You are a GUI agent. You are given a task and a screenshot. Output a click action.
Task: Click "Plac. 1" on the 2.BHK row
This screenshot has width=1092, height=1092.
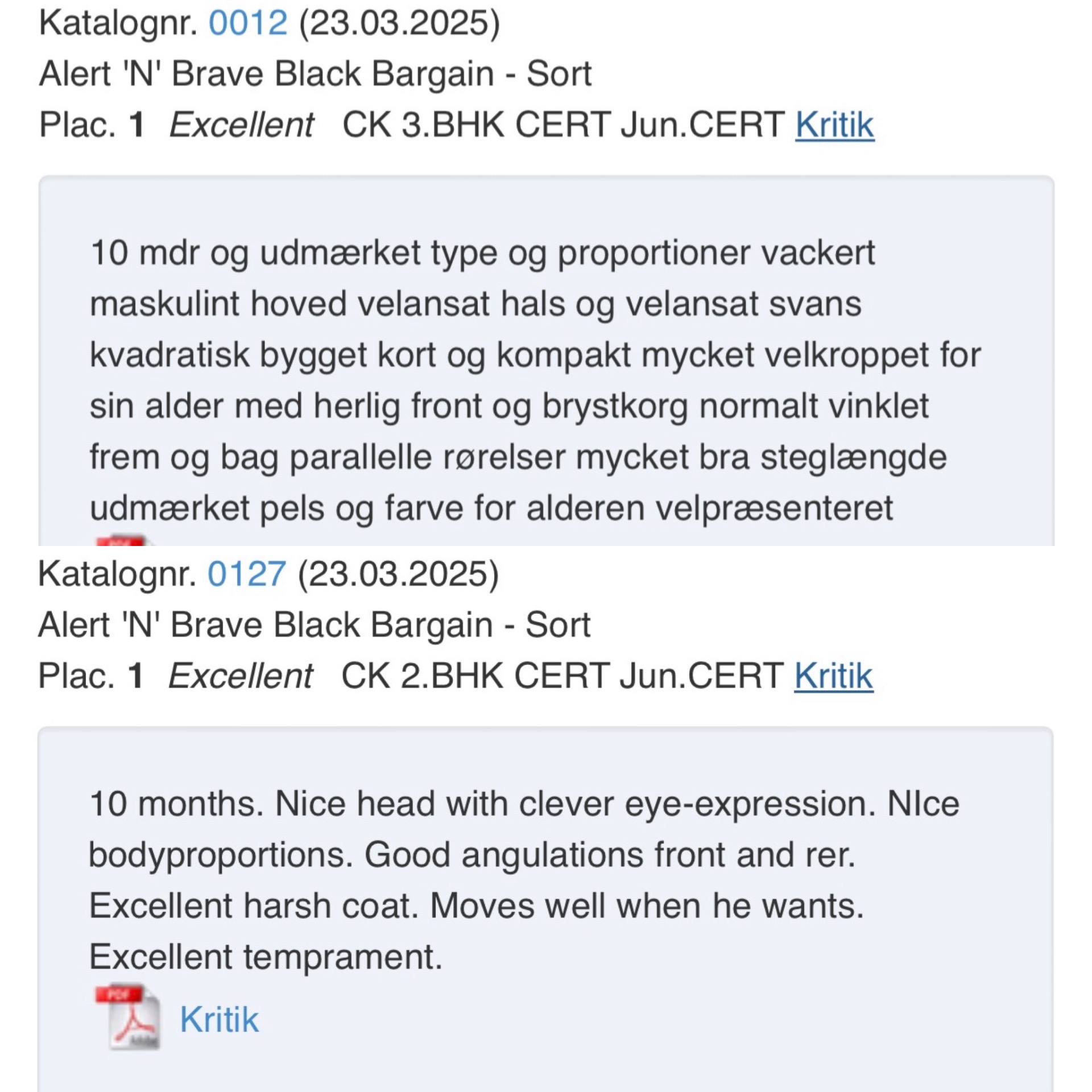pyautogui.click(x=90, y=676)
